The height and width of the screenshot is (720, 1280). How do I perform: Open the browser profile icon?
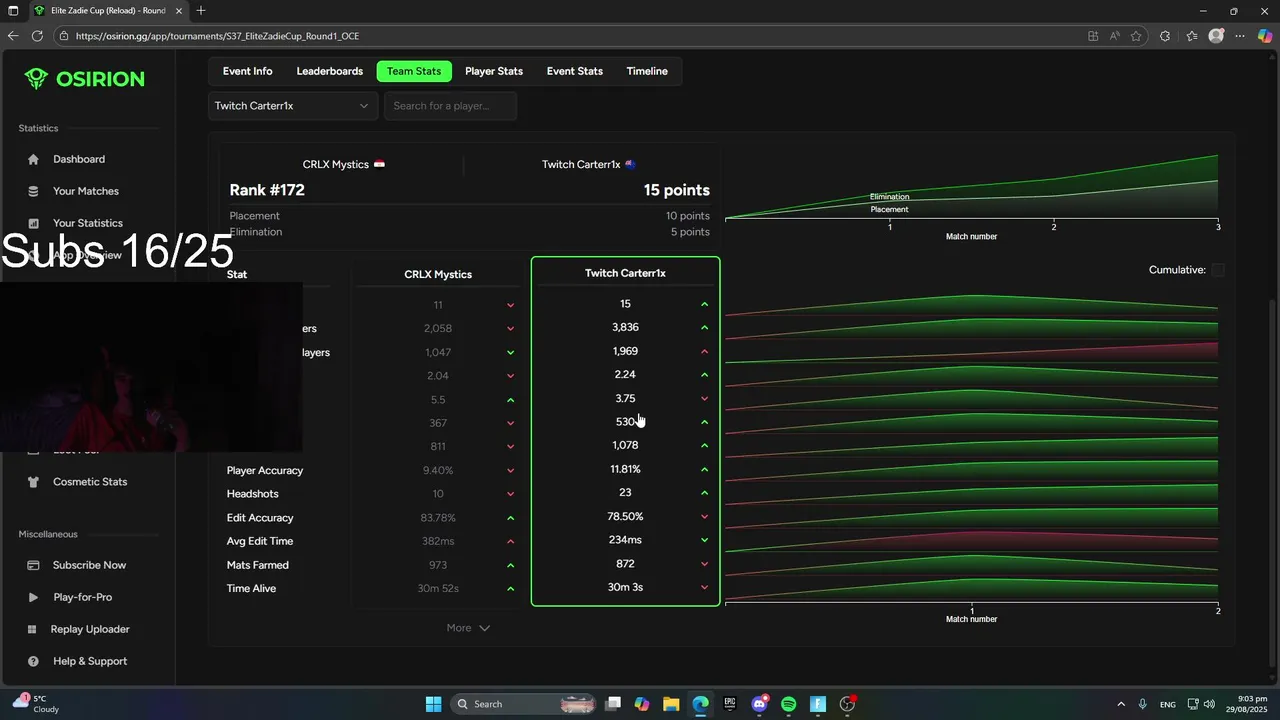point(1216,36)
